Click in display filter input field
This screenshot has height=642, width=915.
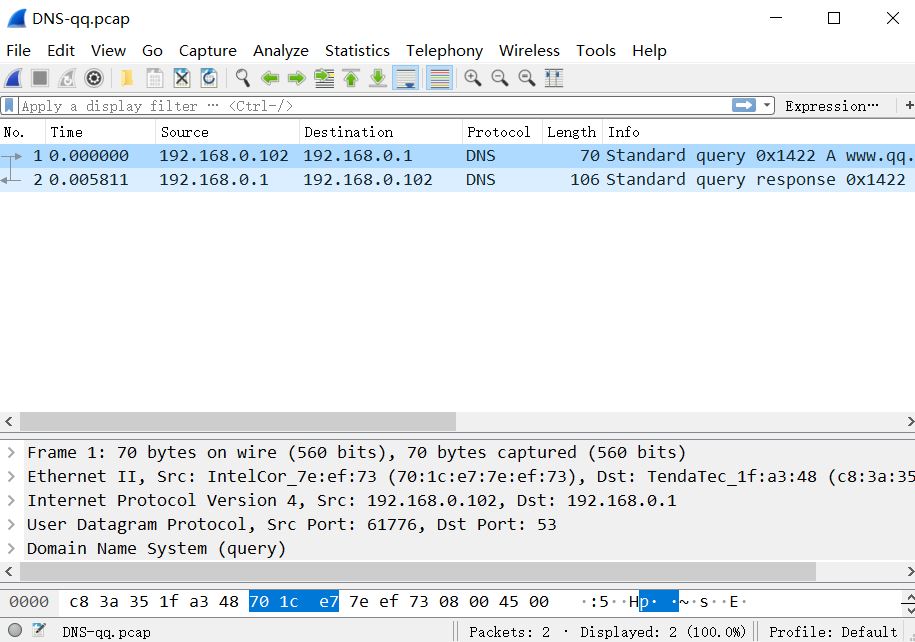tap(373, 106)
